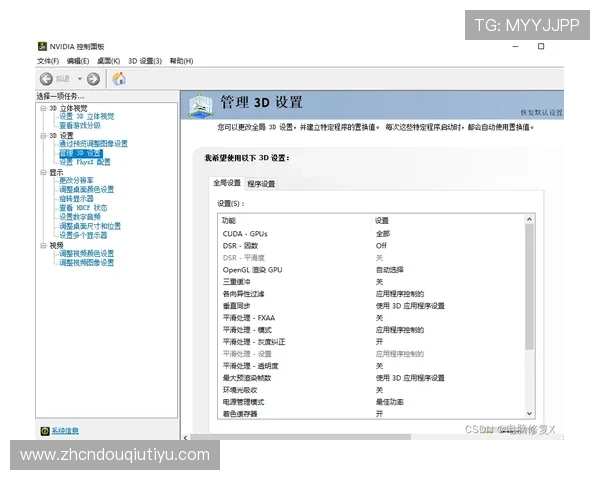Click the forward arrow navigation button
Viewport: 600px width, 480px height.
93,79
